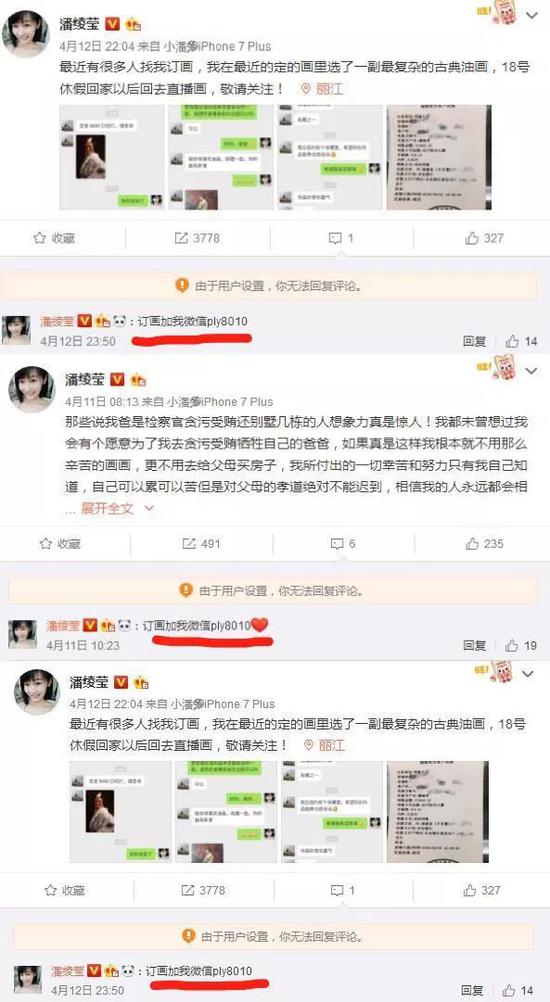
Task: Click 收藏 star on the first post
Action: point(40,238)
